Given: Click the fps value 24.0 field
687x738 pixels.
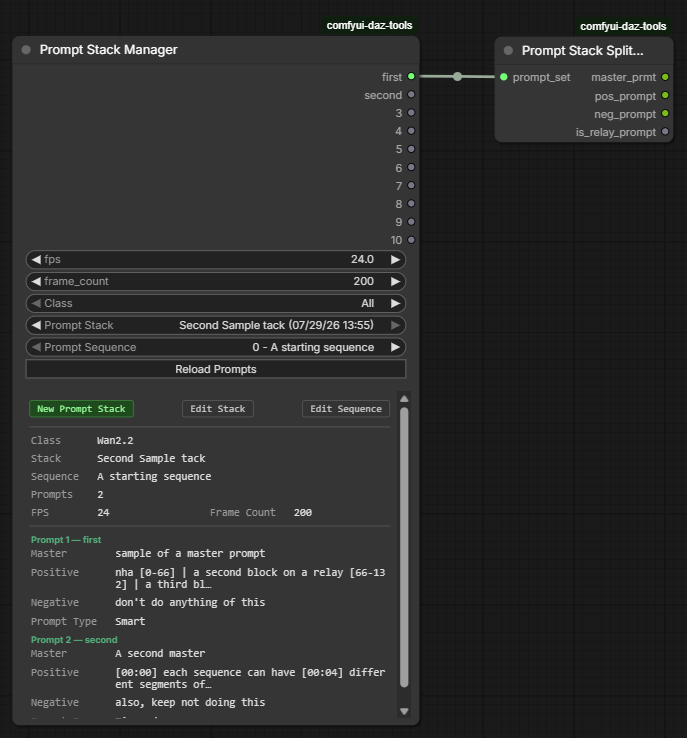Looking at the screenshot, I should pyautogui.click(x=216, y=259).
